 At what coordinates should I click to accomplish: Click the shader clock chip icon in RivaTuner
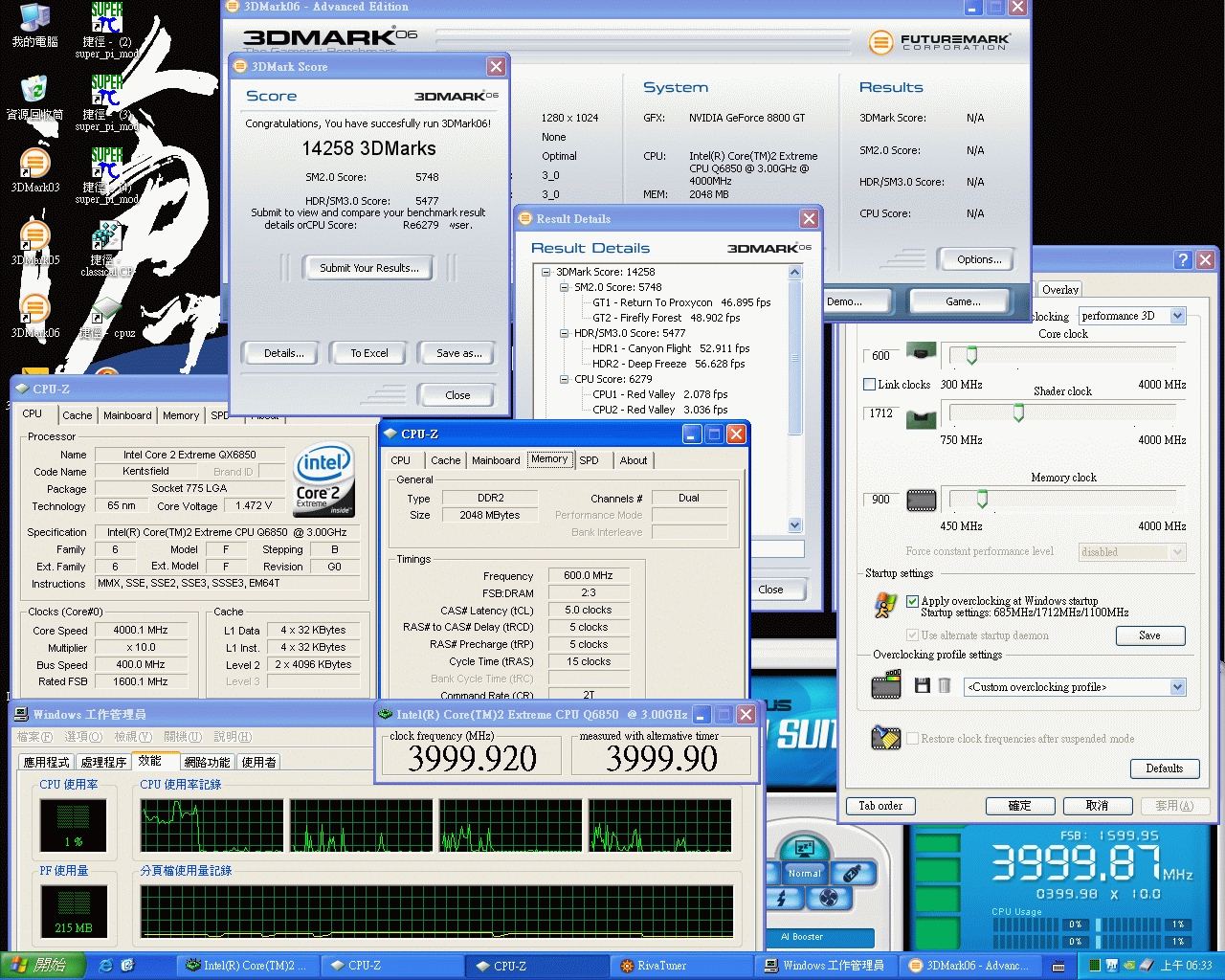point(921,418)
